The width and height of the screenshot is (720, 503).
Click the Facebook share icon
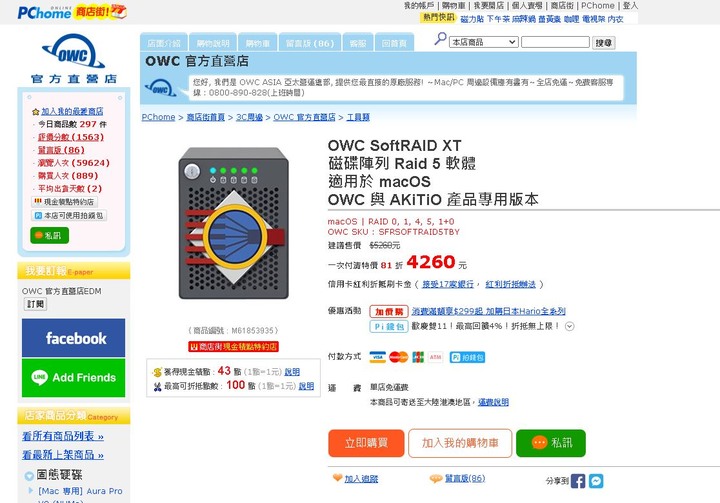coord(578,481)
